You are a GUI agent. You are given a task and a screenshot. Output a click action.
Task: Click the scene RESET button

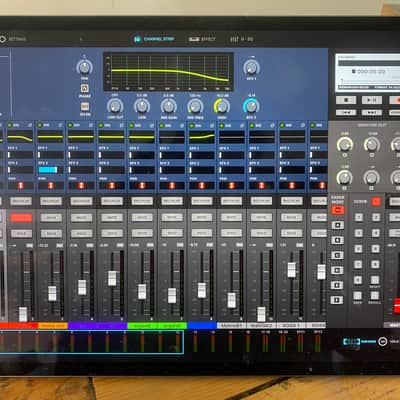[x=375, y=280]
